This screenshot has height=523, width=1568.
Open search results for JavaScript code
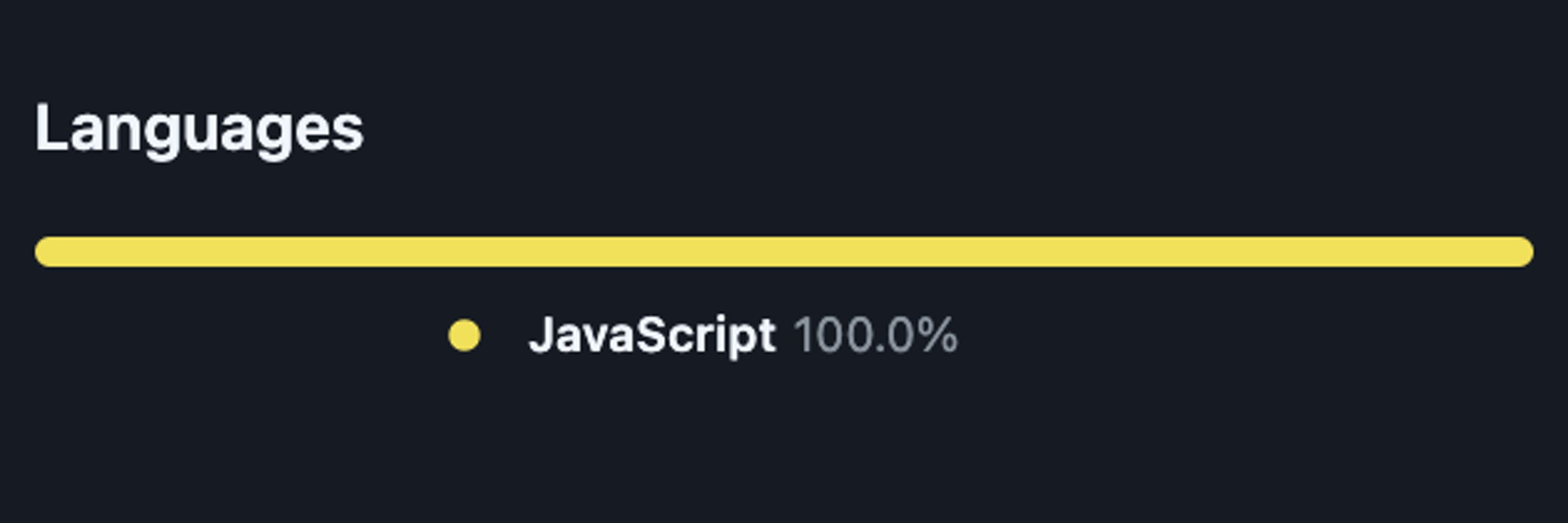coord(703,335)
